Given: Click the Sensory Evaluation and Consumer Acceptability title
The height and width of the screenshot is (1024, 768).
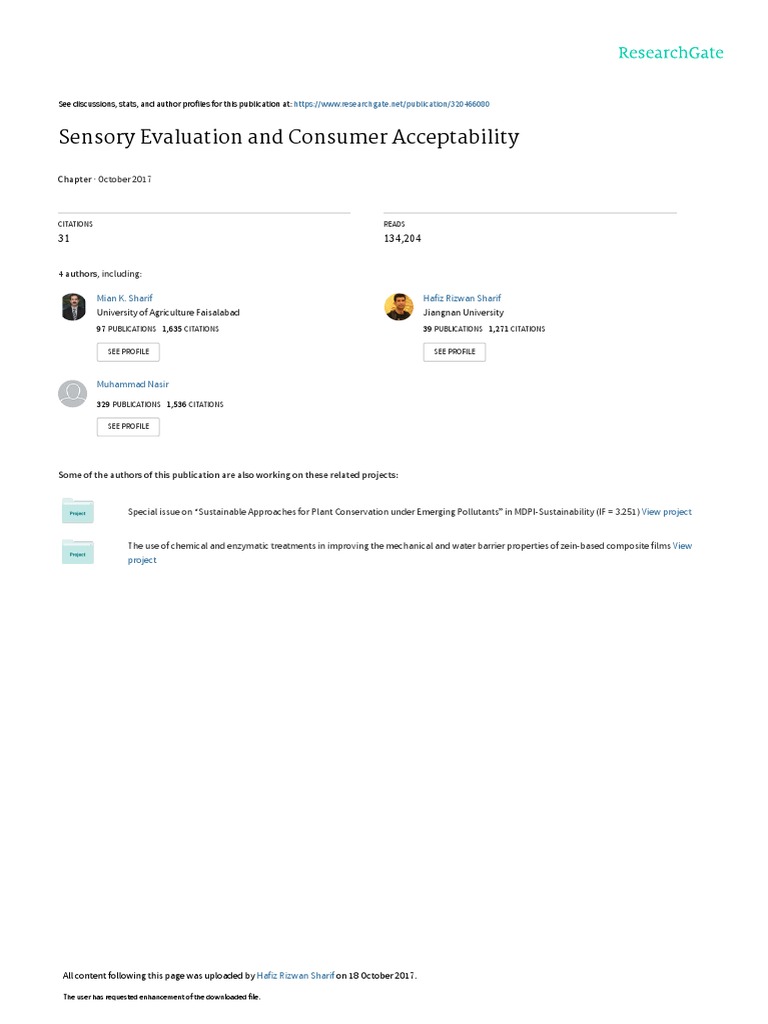Looking at the screenshot, I should click(x=288, y=137).
